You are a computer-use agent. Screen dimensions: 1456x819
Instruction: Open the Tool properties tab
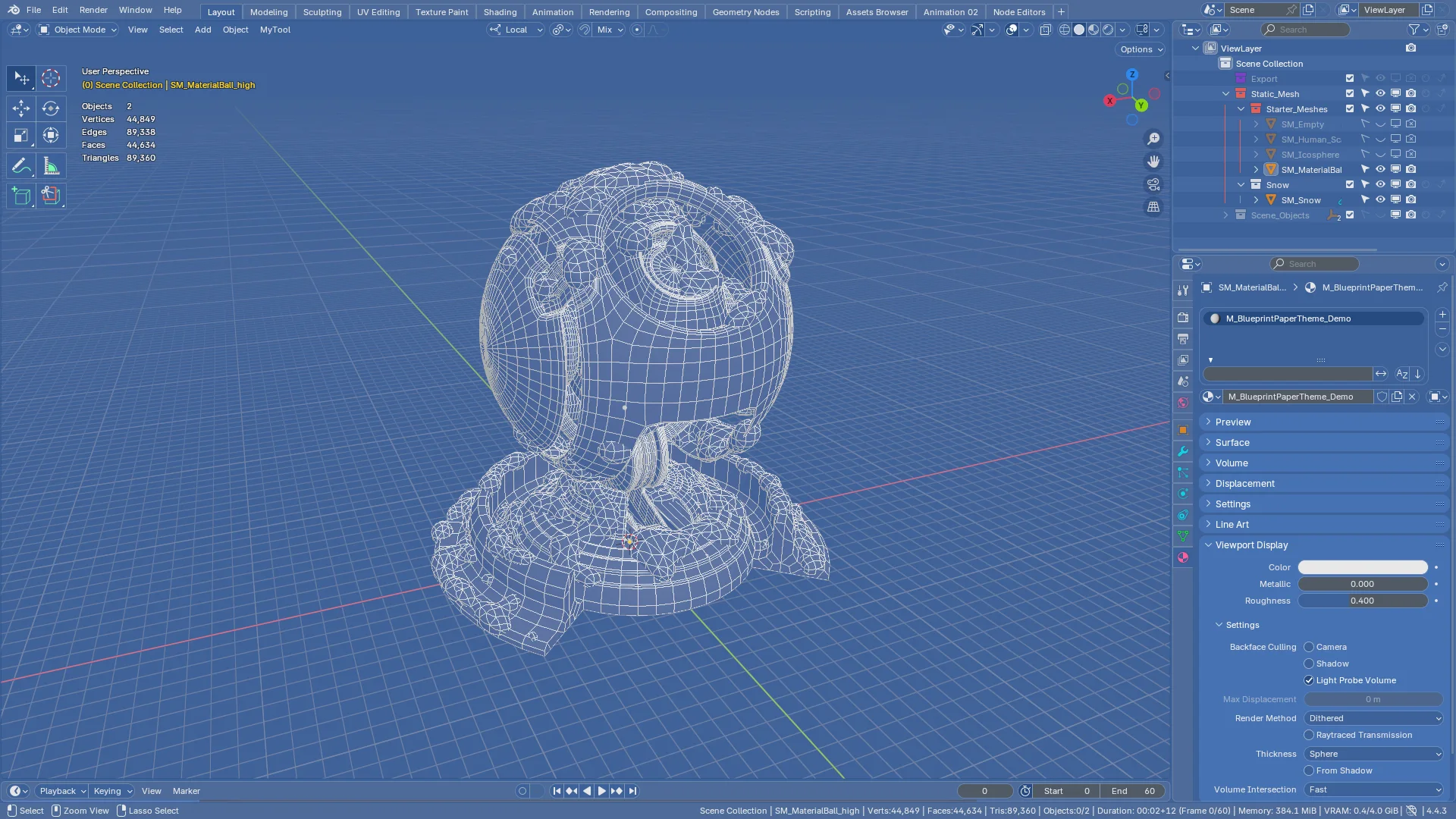[1183, 290]
